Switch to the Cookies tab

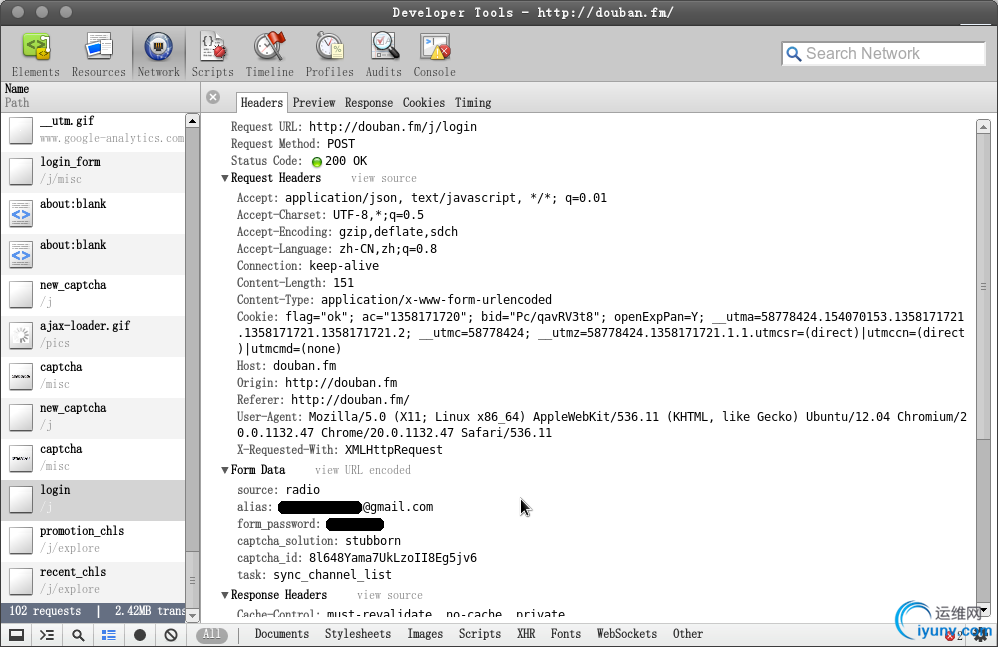point(423,102)
